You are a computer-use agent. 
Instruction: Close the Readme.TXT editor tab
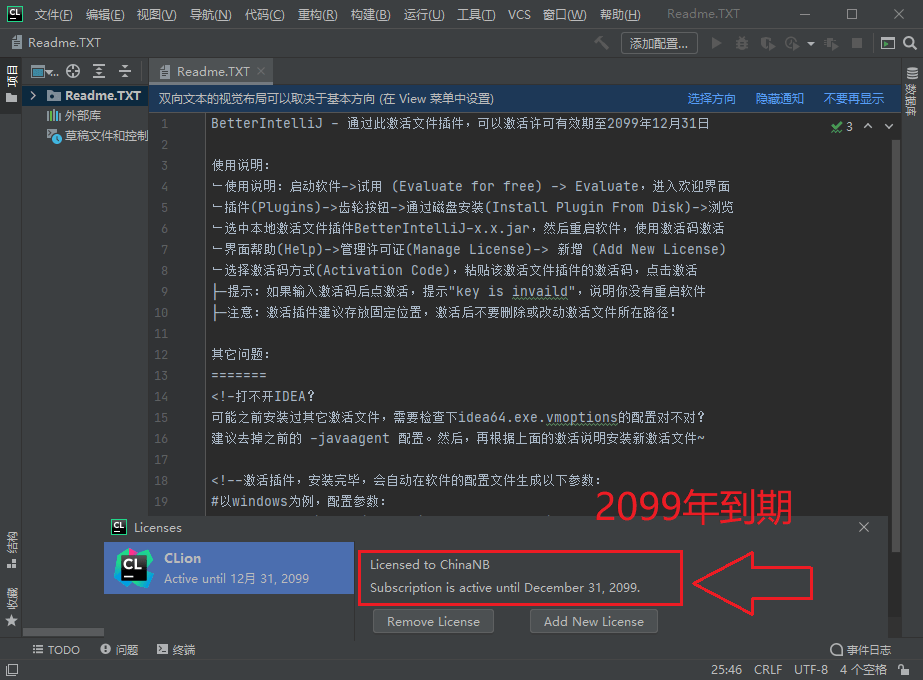click(x=261, y=71)
